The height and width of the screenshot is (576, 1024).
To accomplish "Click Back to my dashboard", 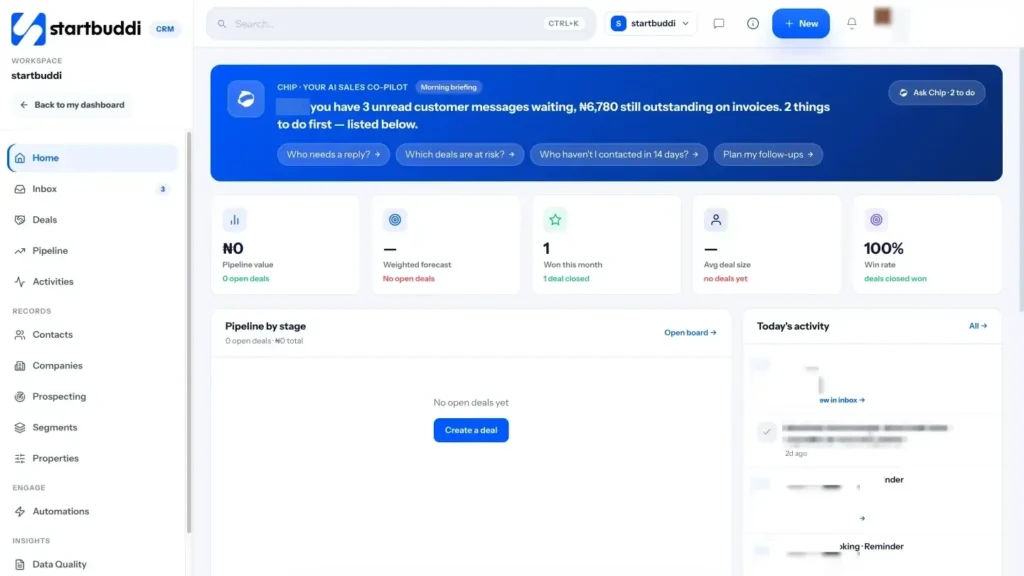I will pos(72,104).
